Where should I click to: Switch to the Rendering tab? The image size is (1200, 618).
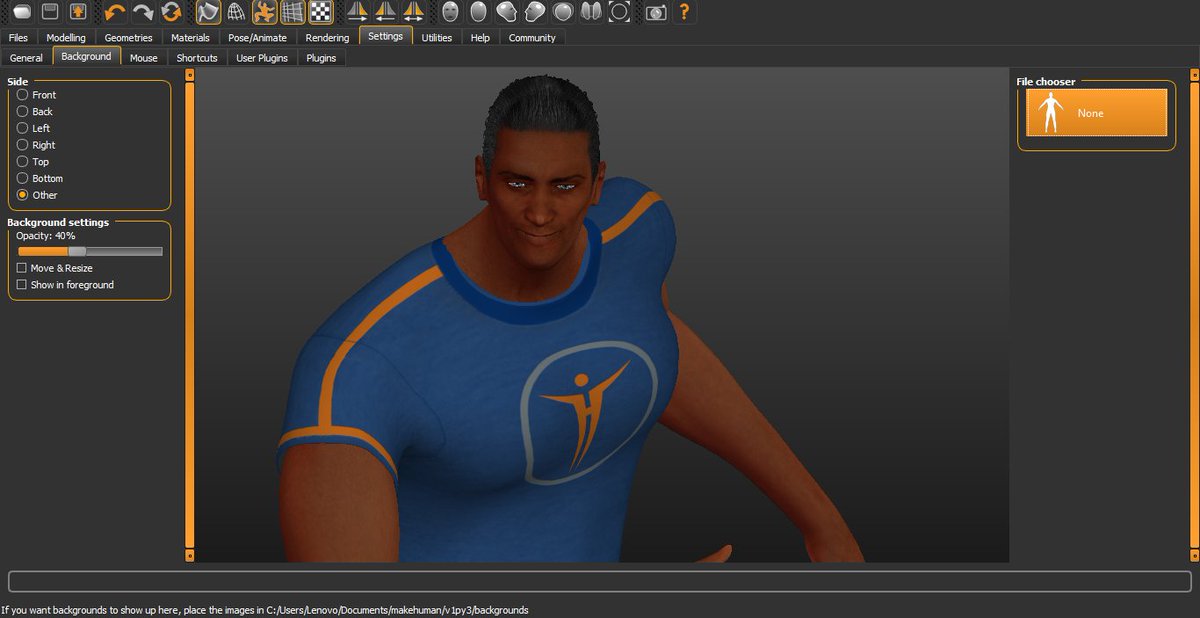point(326,37)
